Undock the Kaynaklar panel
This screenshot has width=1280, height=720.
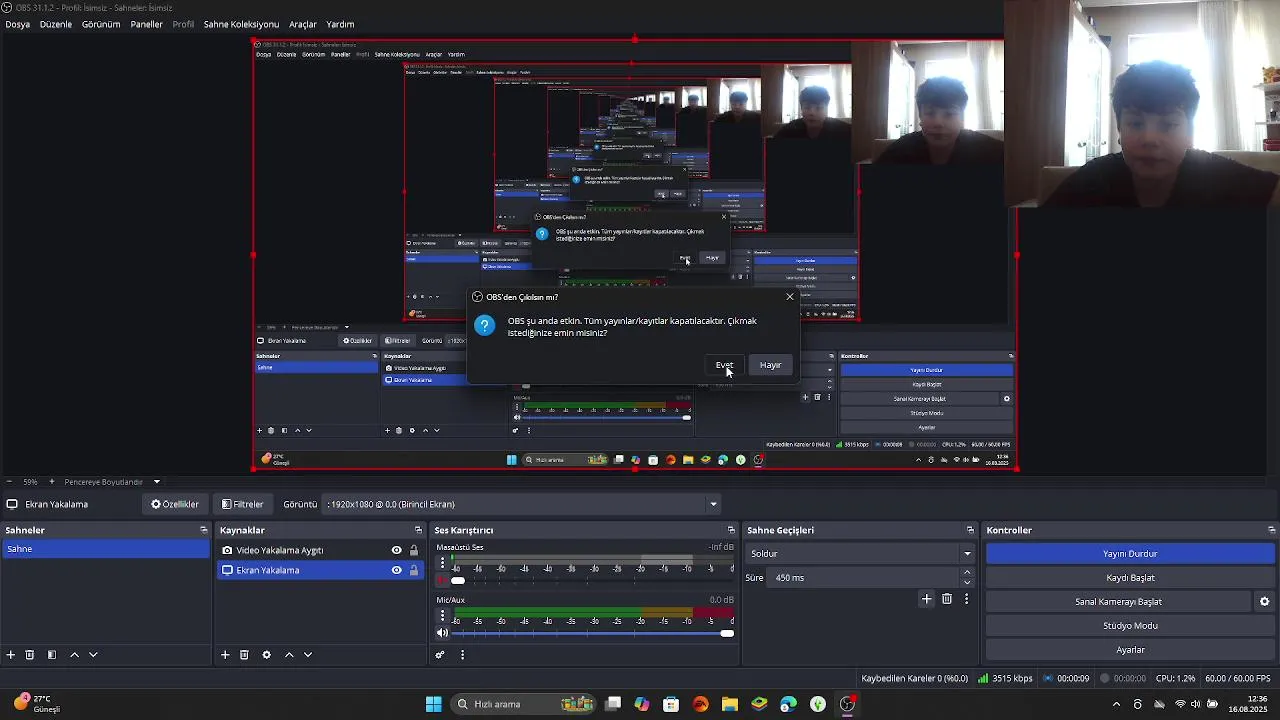tap(418, 530)
